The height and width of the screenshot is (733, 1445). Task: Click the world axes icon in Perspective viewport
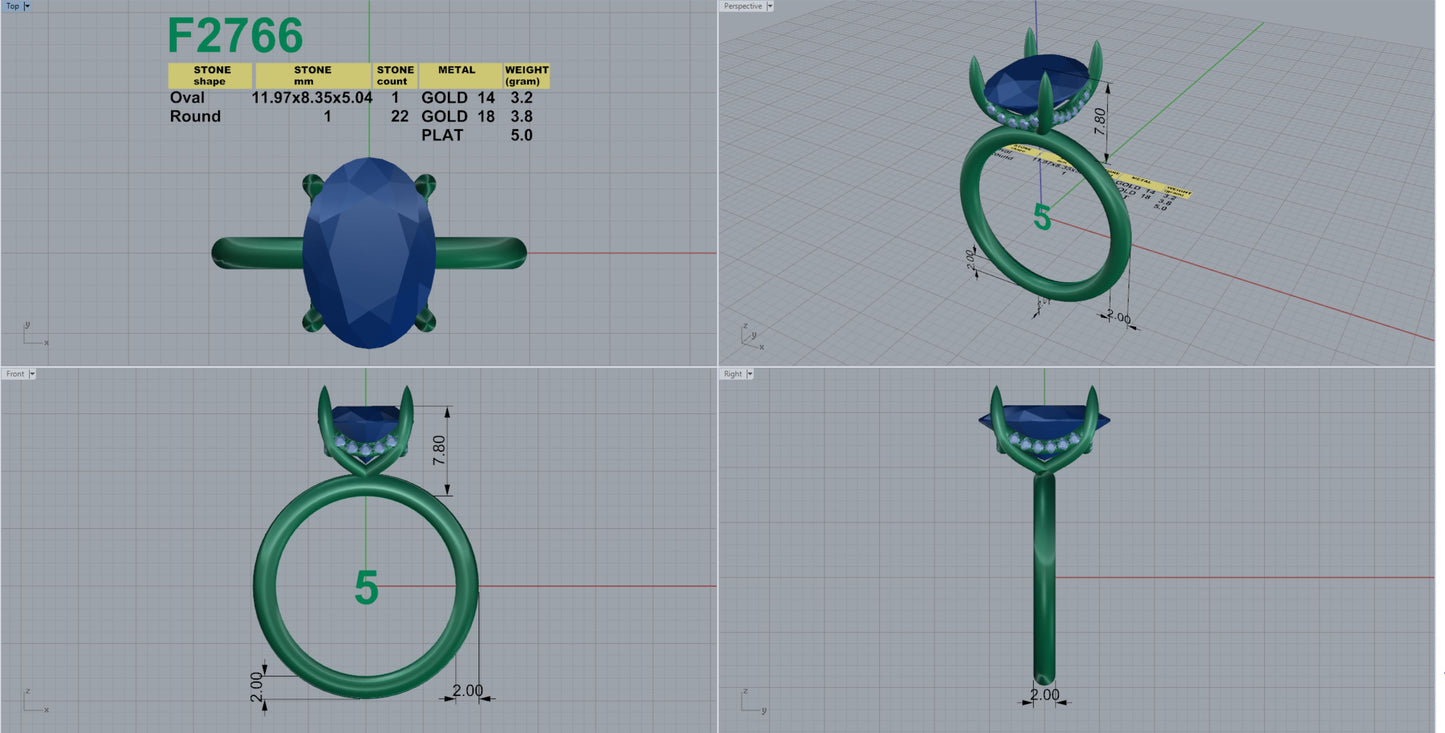click(x=751, y=336)
